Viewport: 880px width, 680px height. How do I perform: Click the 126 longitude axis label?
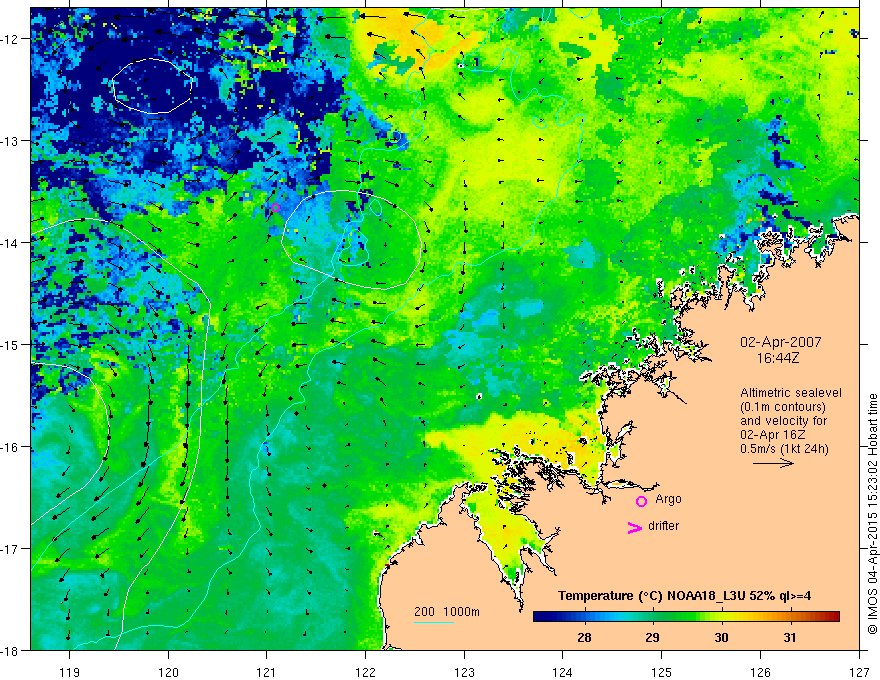(x=760, y=672)
